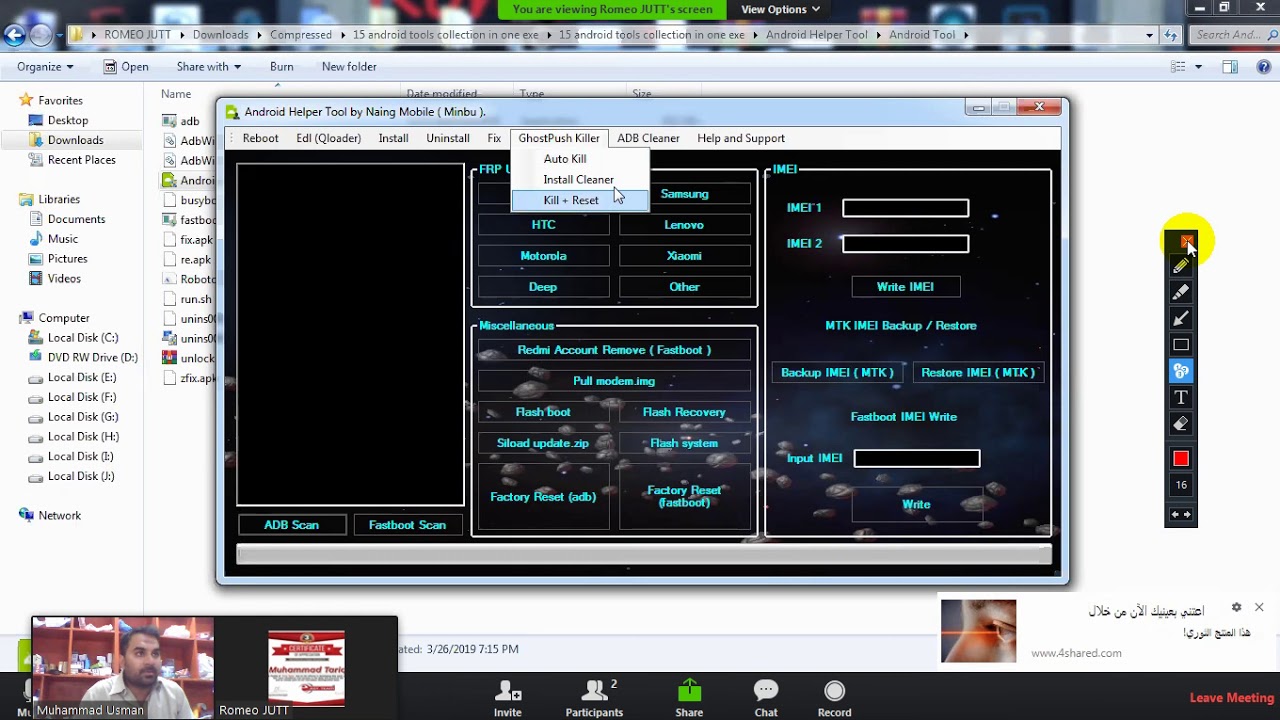Start meeting Record
This screenshot has height=720, width=1280.
point(834,698)
